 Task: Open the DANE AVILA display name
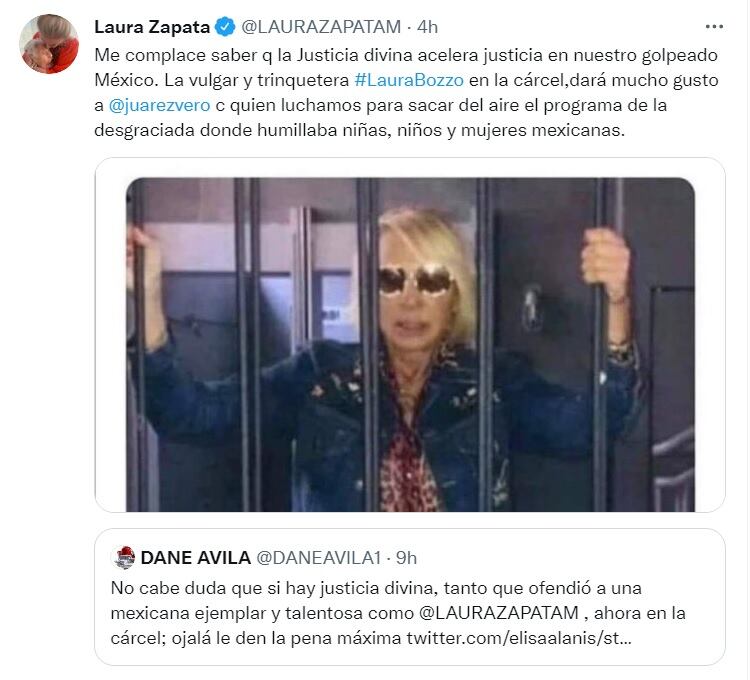(x=196, y=558)
